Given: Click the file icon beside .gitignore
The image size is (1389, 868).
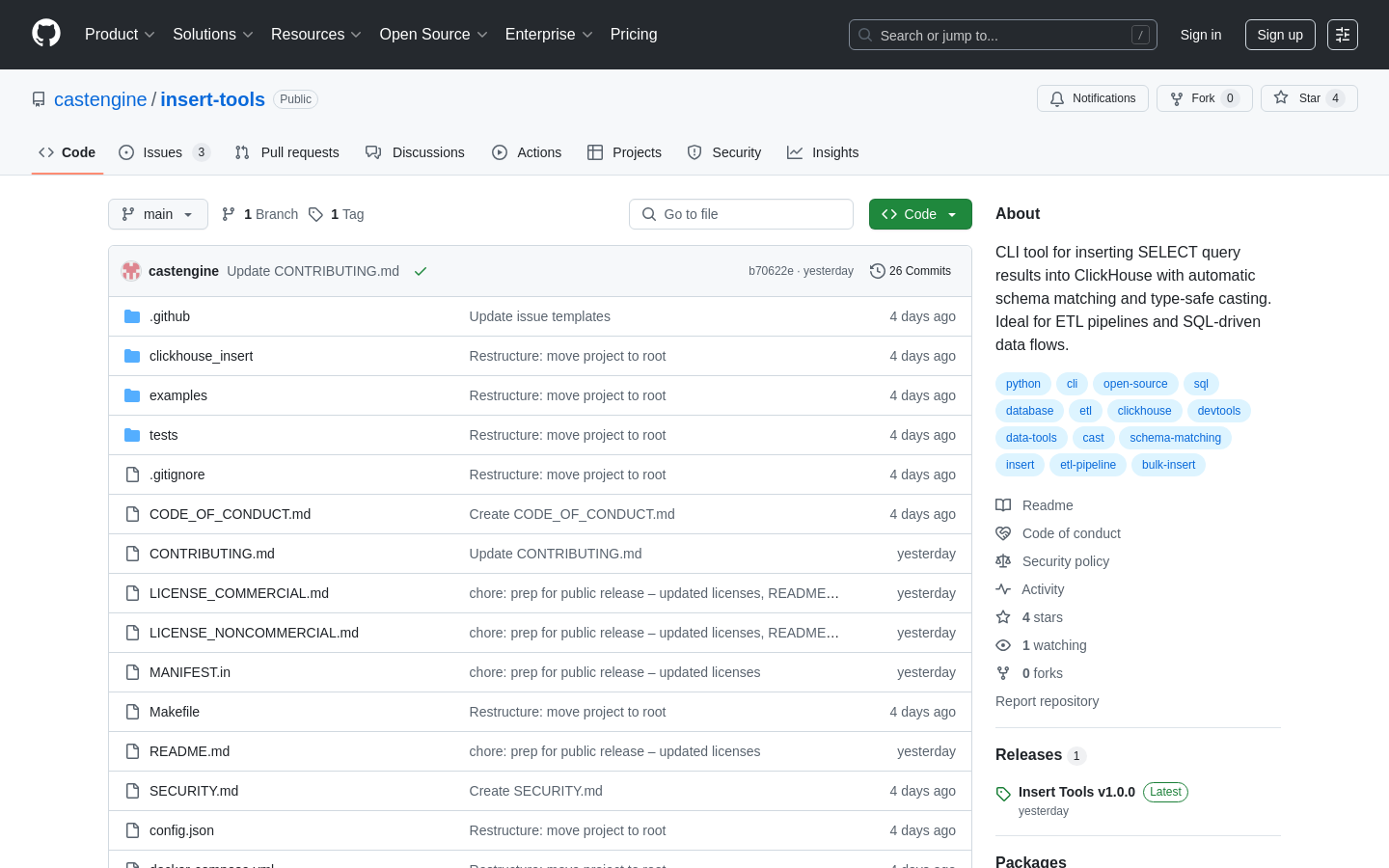Looking at the screenshot, I should (132, 475).
